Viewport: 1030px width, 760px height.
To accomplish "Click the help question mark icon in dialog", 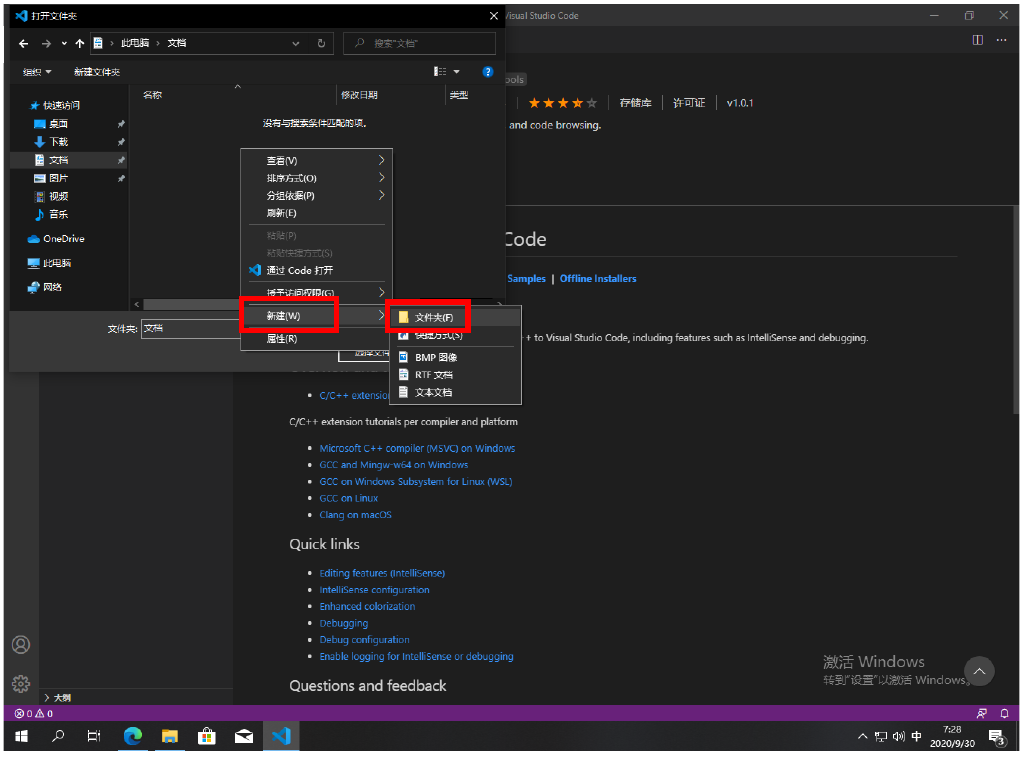I will click(488, 72).
